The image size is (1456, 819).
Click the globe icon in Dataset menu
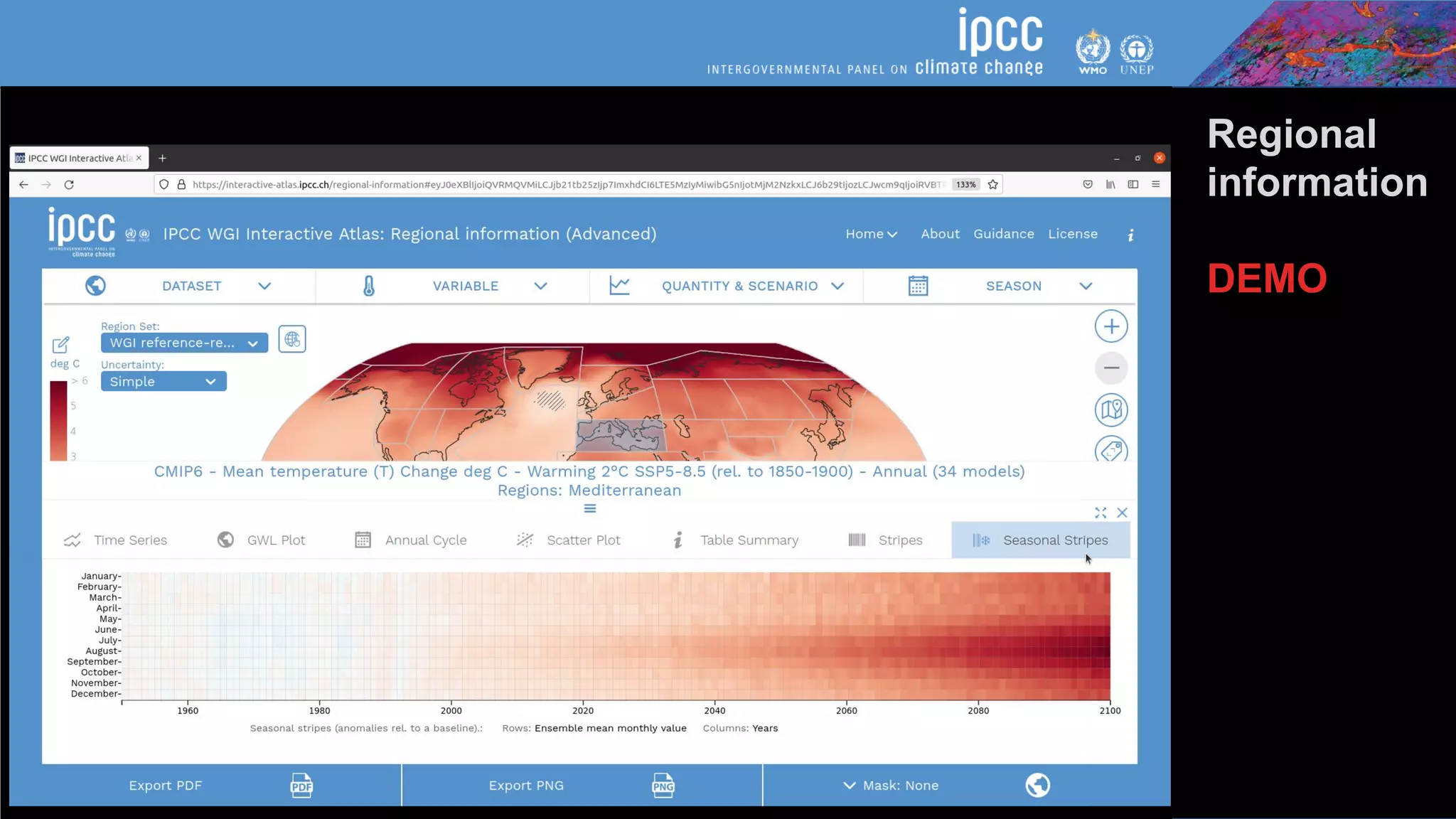[x=95, y=286]
